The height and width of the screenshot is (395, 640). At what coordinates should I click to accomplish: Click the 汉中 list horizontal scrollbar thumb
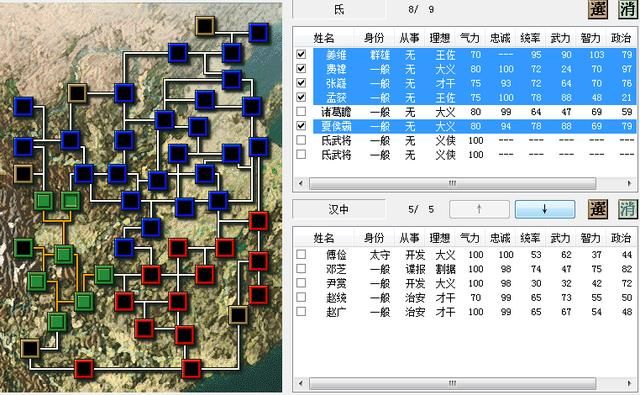452,383
